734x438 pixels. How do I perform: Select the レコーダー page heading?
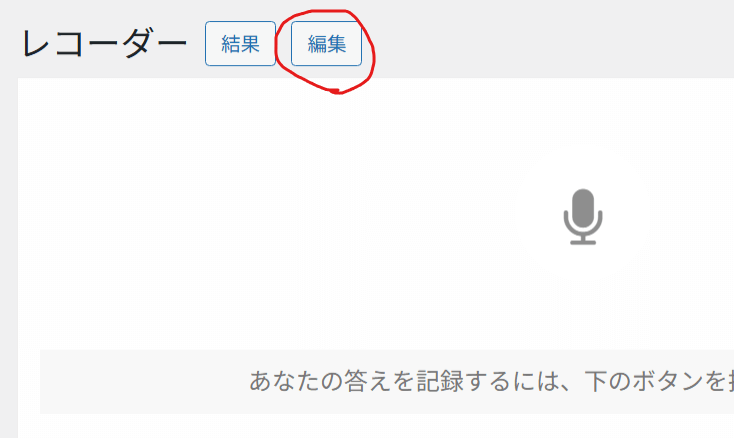click(104, 44)
